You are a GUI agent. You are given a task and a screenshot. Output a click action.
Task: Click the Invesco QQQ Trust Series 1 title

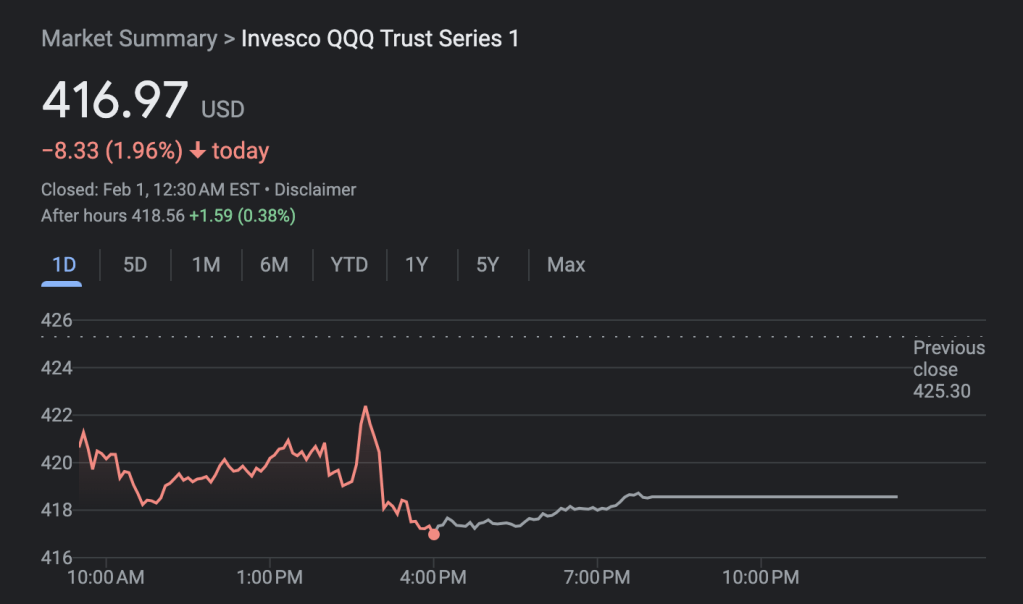click(x=380, y=39)
